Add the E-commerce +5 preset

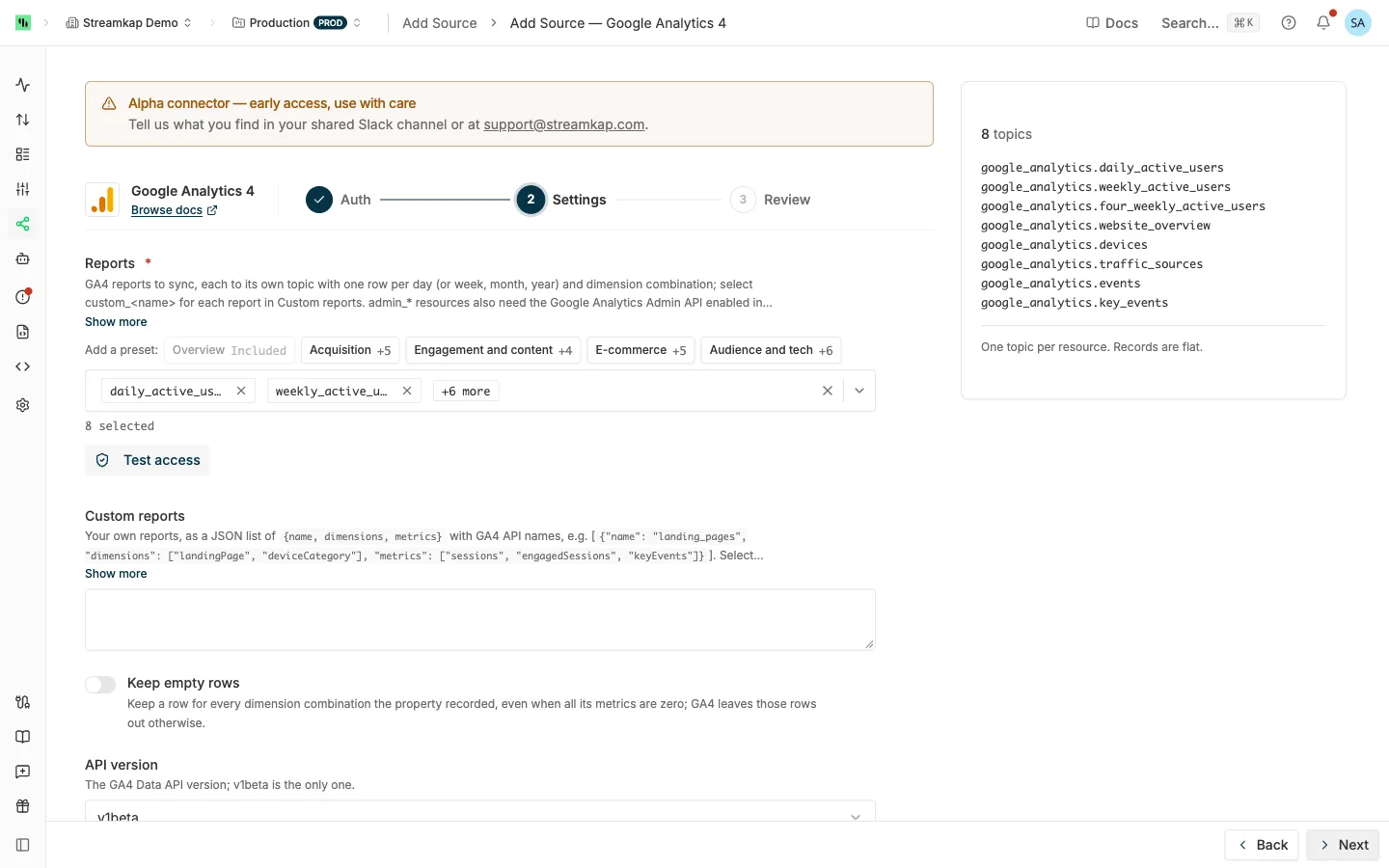[x=640, y=350]
